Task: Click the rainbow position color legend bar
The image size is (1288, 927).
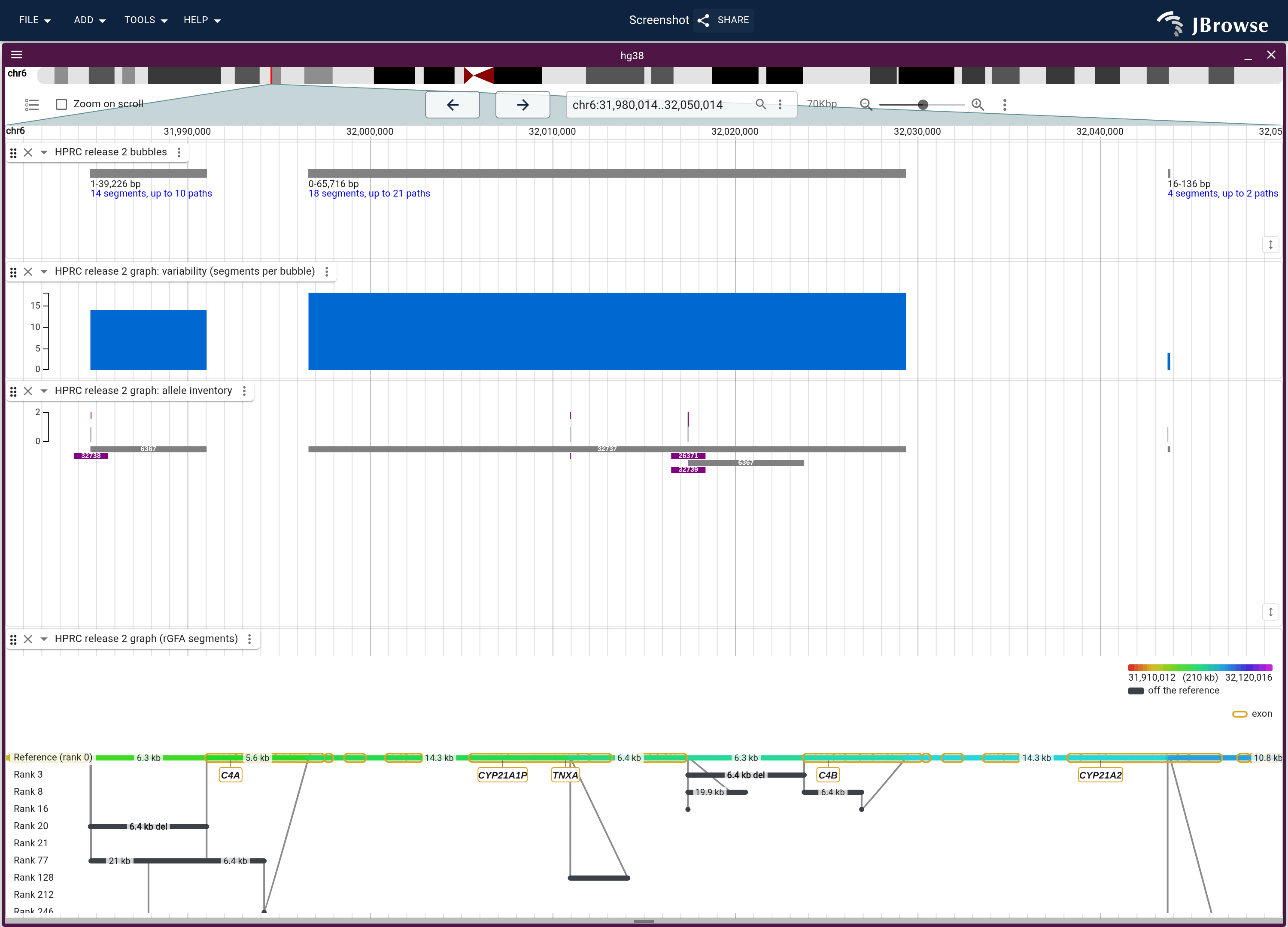Action: [1200, 668]
